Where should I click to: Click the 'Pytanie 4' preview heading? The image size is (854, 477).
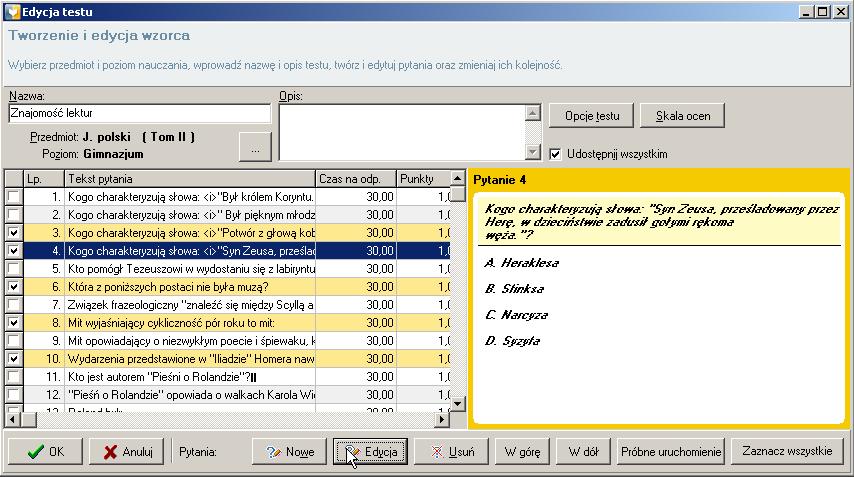[499, 180]
